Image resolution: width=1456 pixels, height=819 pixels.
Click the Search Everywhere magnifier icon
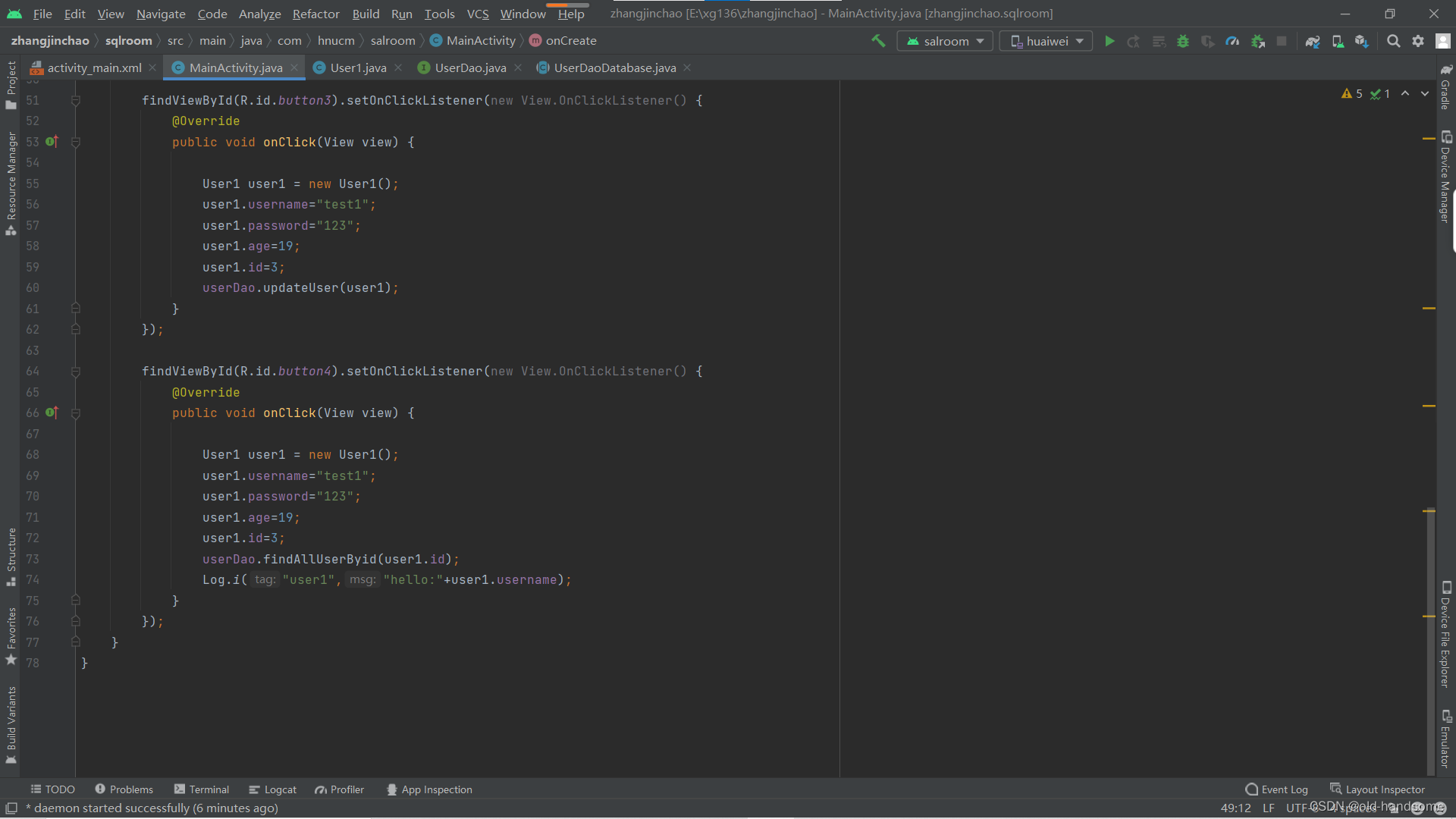click(x=1393, y=41)
